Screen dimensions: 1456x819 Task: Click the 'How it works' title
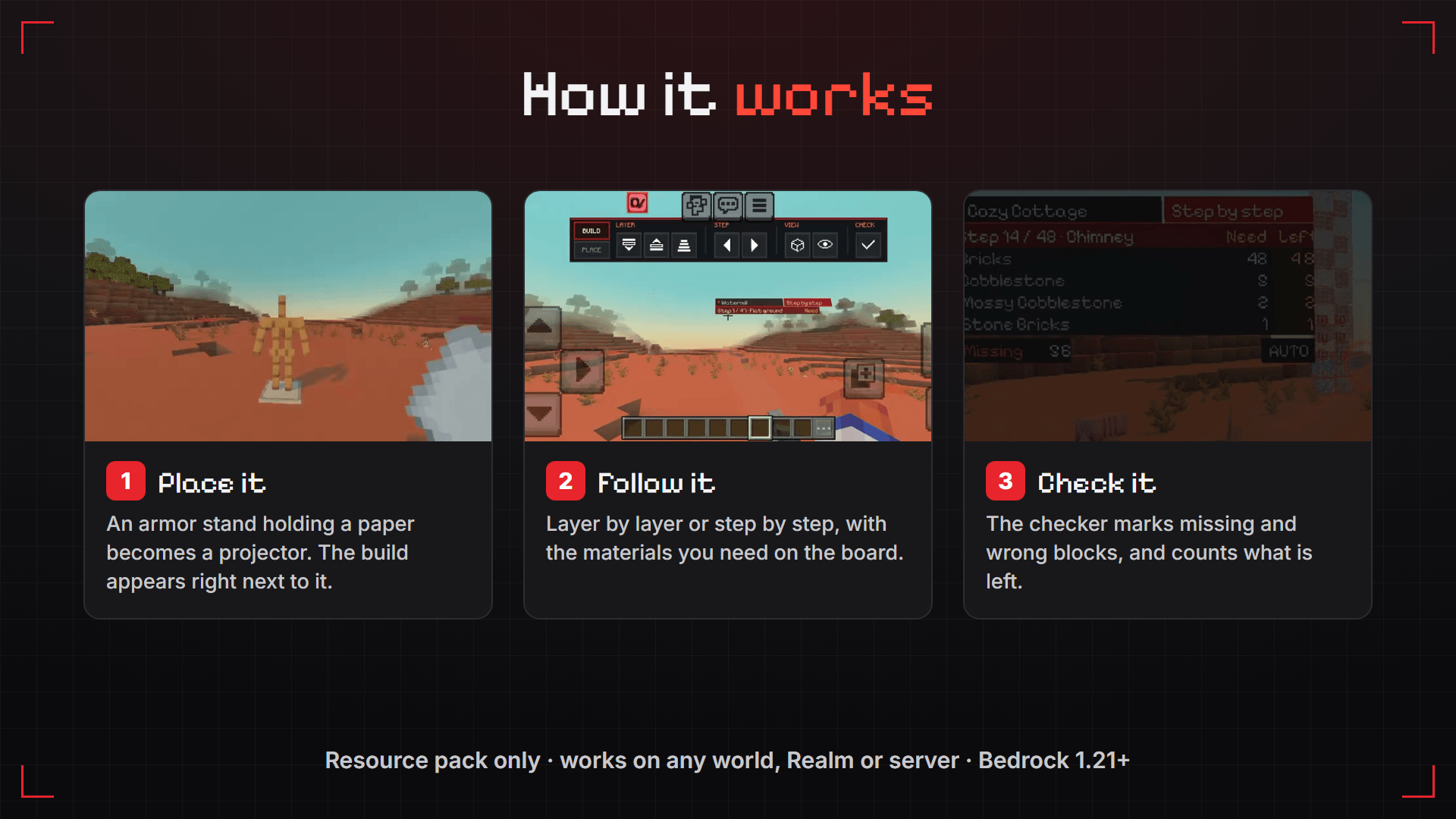(727, 95)
